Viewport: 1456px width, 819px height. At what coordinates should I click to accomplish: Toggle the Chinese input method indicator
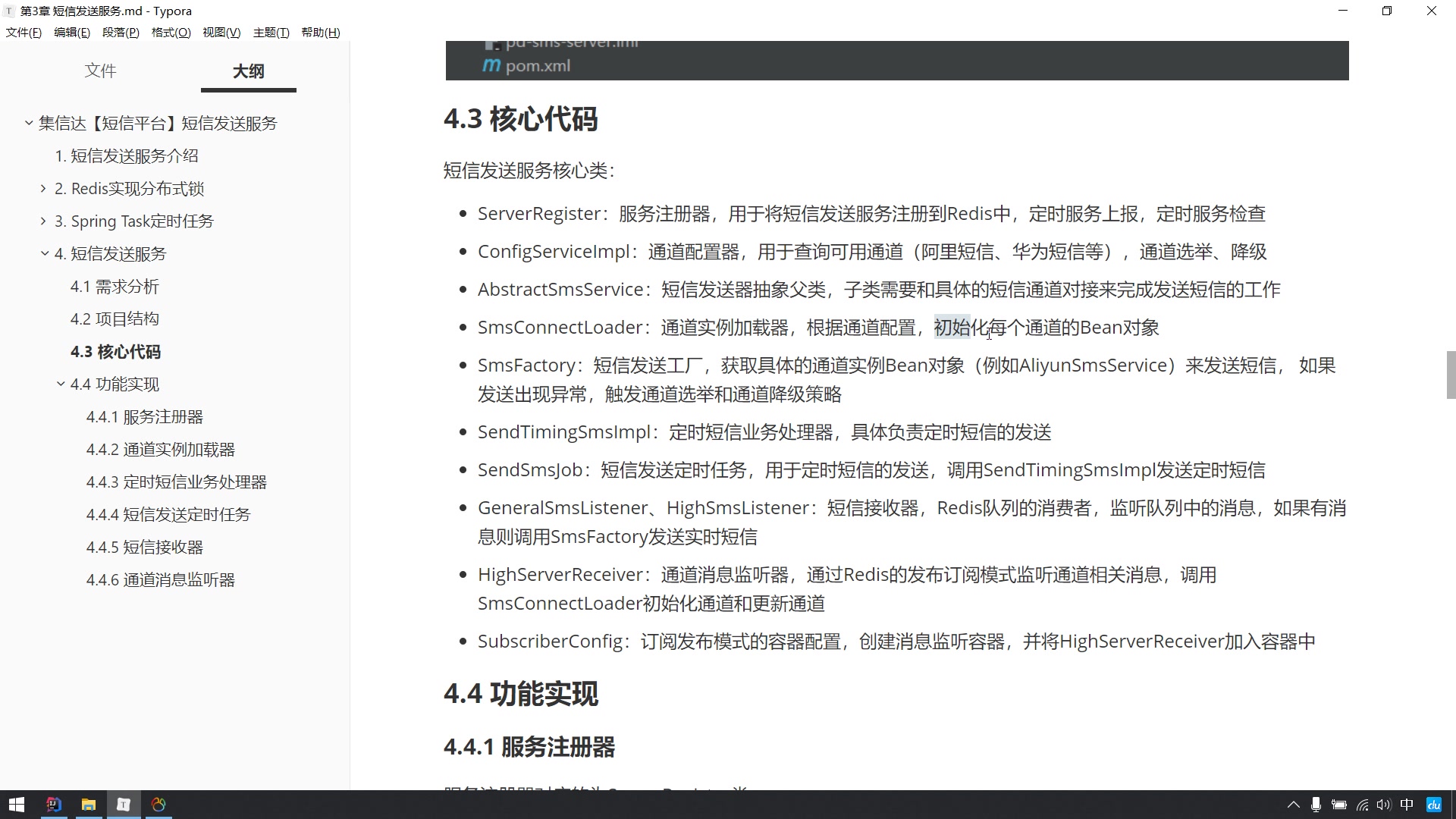click(1407, 805)
